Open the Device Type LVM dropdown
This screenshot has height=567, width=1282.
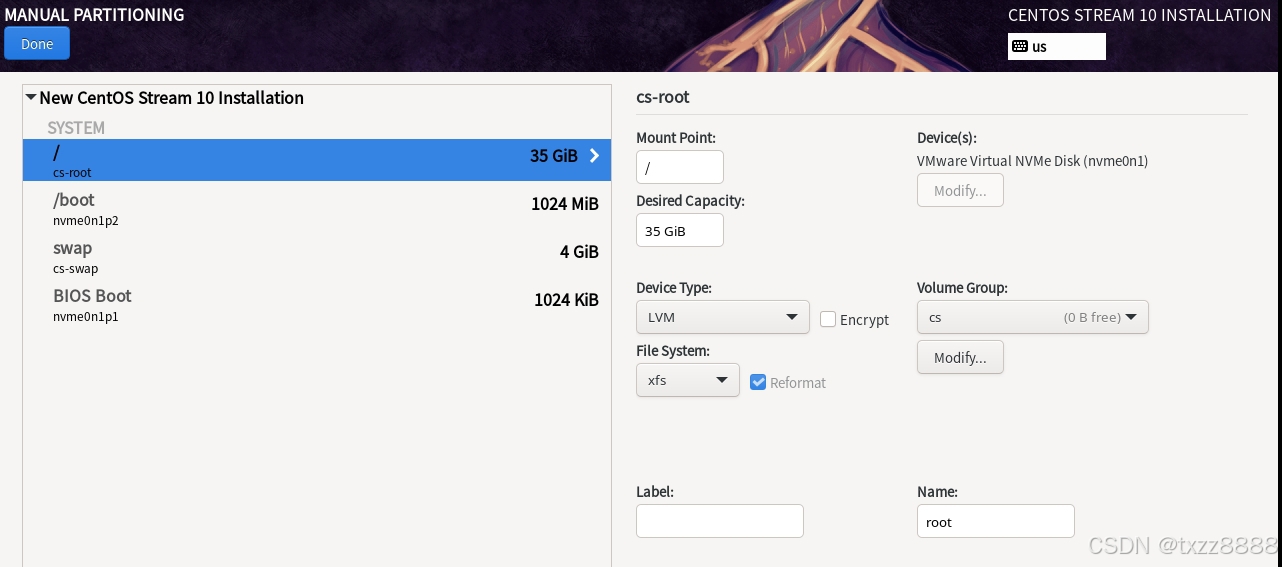723,317
